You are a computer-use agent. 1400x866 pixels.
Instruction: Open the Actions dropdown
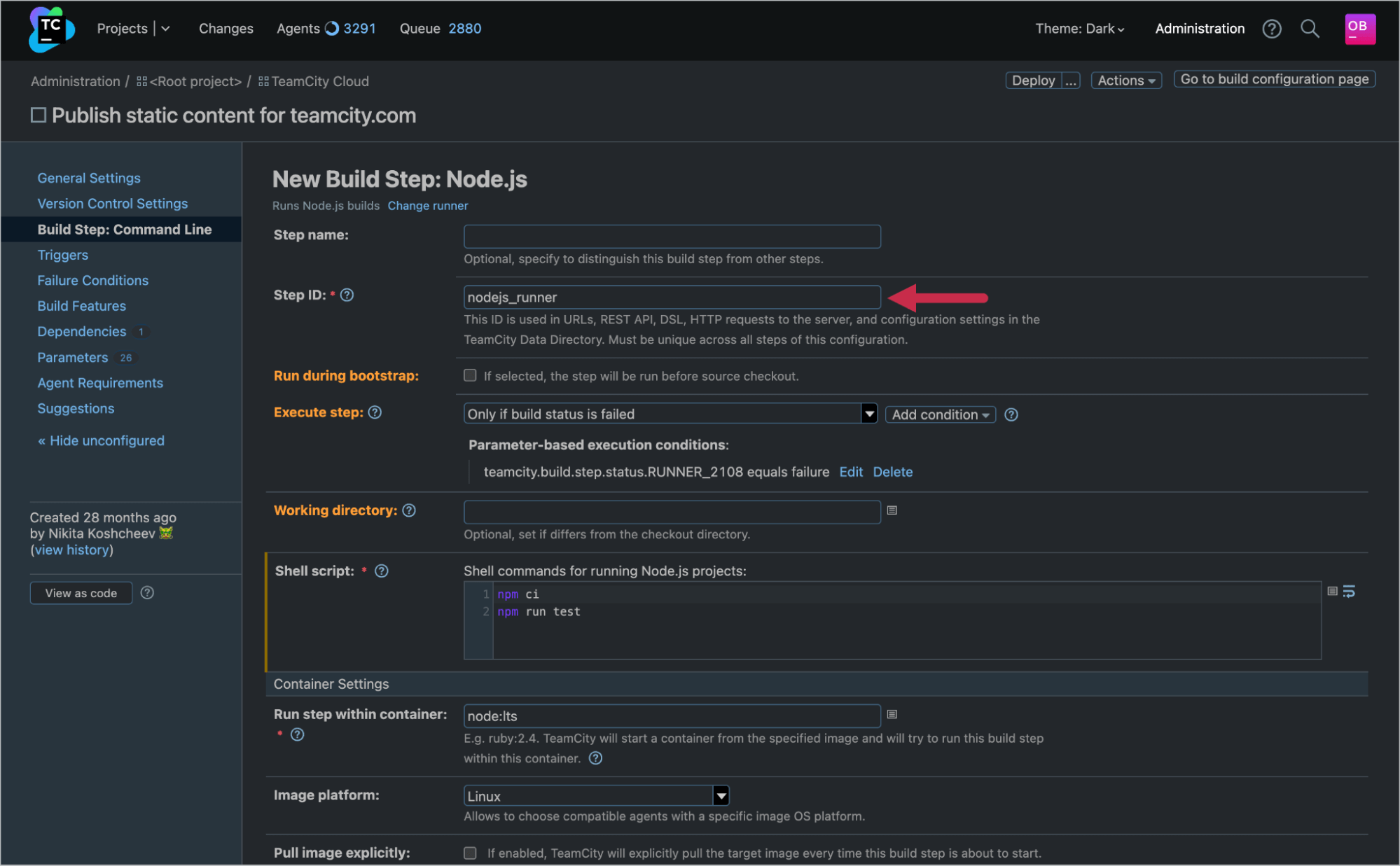[1126, 81]
